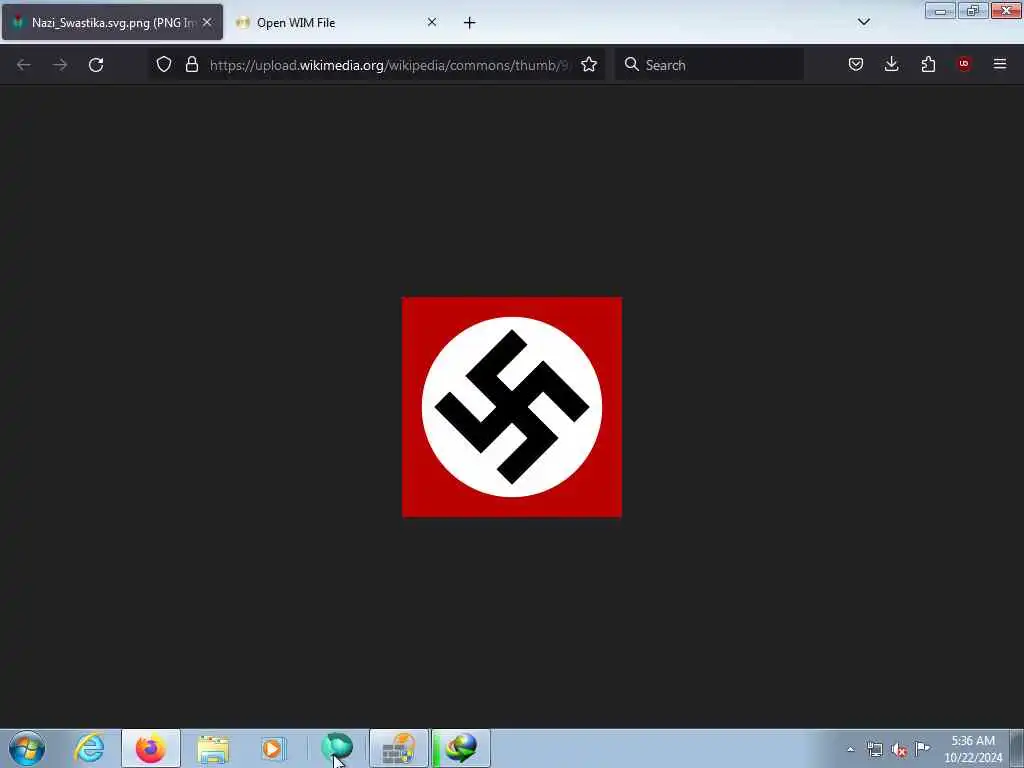
Task: Open the Extensions puzzle icon
Action: pos(928,64)
